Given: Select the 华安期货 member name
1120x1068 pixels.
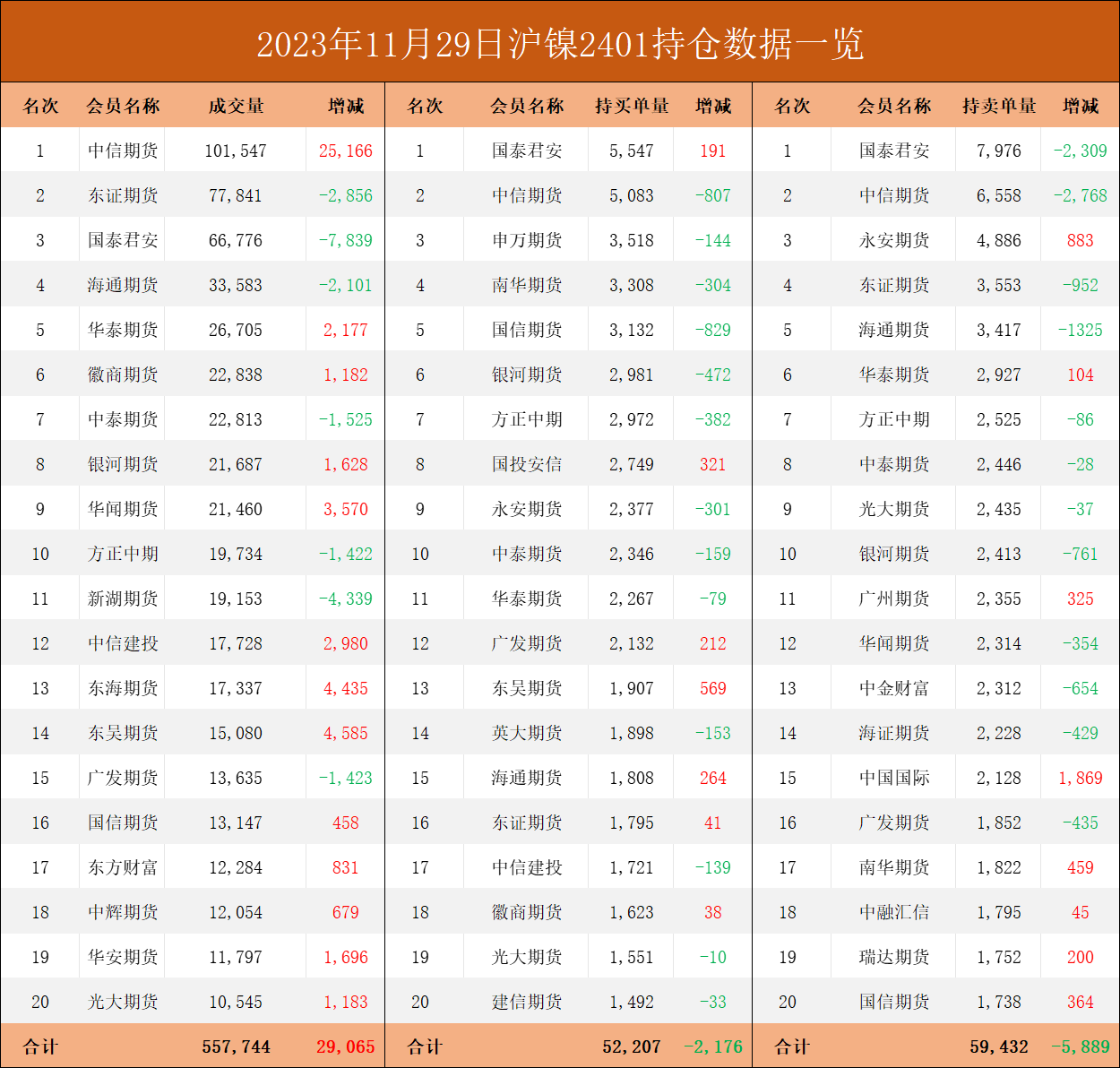Looking at the screenshot, I should click(123, 957).
